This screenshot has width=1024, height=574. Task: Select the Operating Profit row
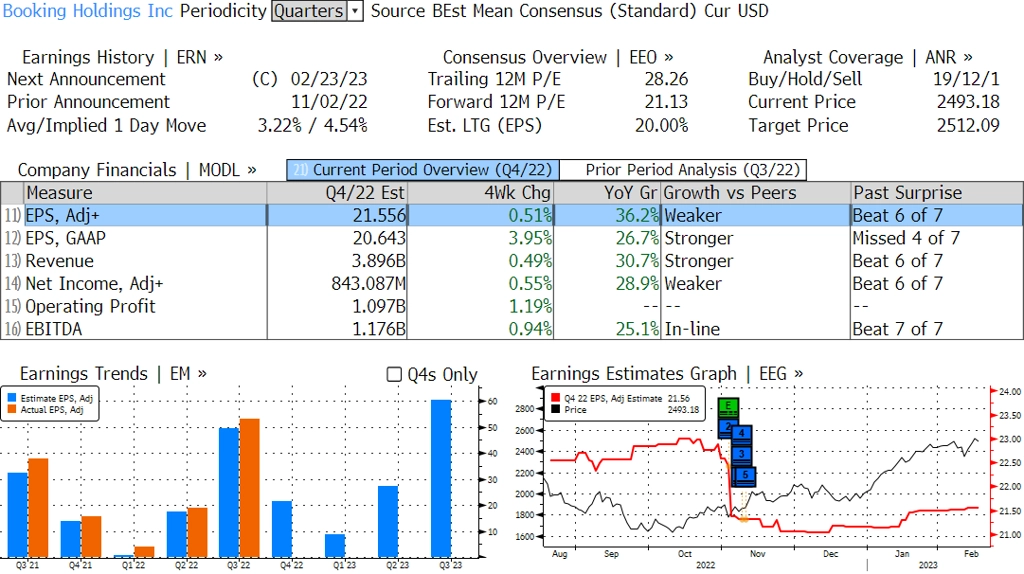[512, 307]
